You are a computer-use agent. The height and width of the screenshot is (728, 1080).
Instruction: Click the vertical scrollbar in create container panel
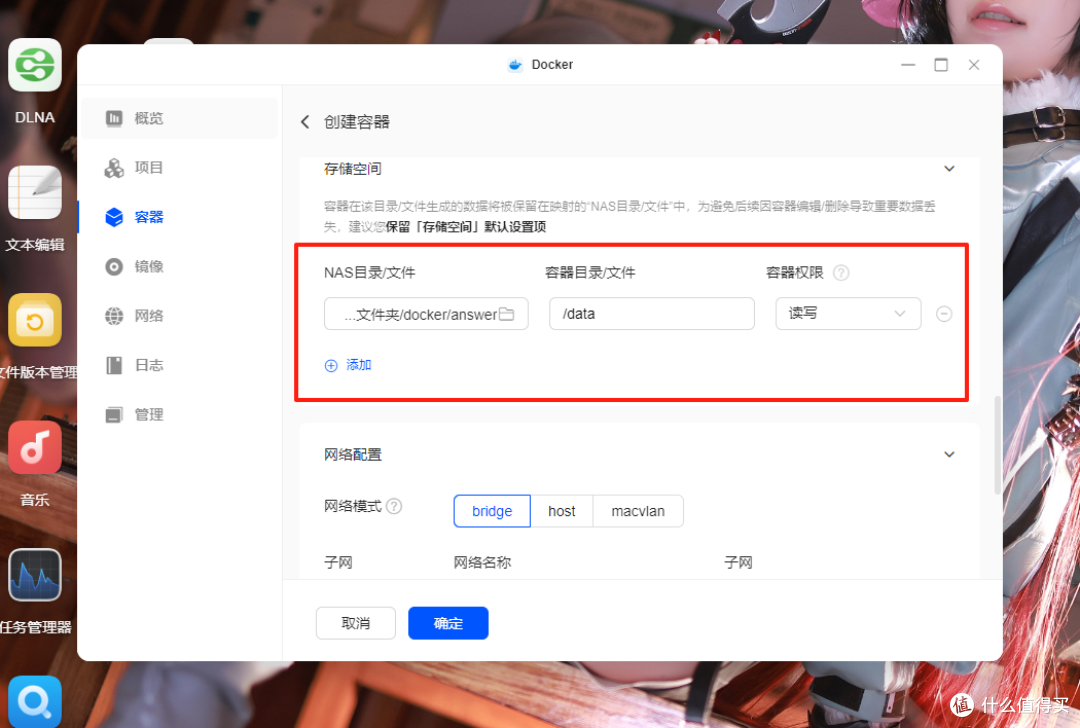[x=997, y=445]
